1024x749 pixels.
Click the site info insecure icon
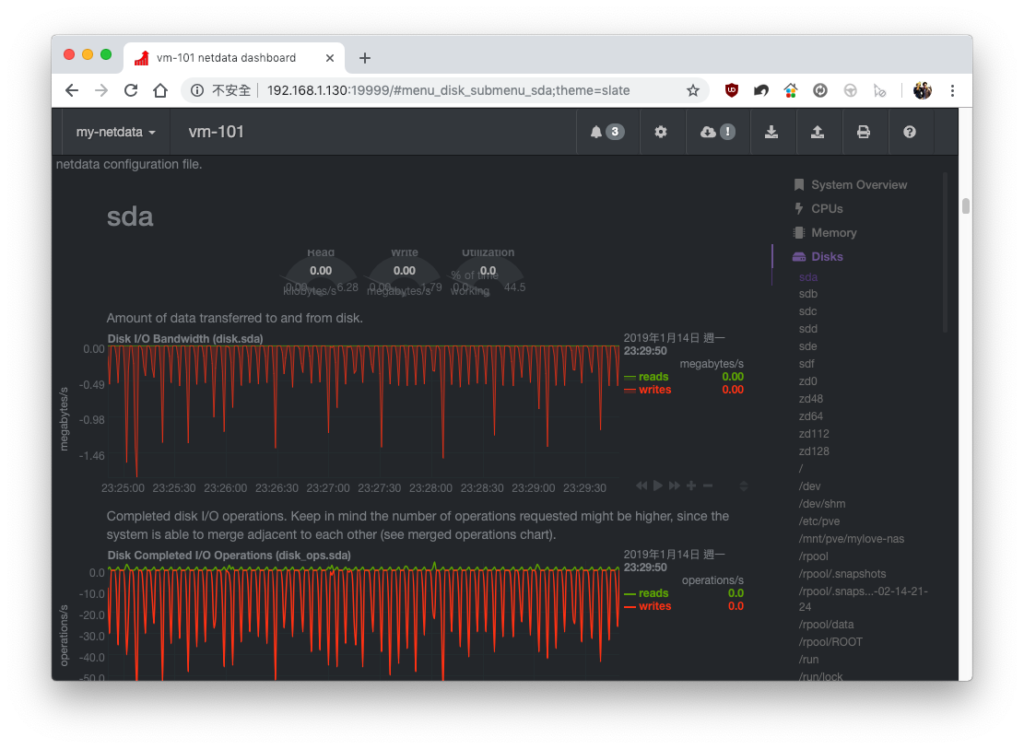click(197, 90)
